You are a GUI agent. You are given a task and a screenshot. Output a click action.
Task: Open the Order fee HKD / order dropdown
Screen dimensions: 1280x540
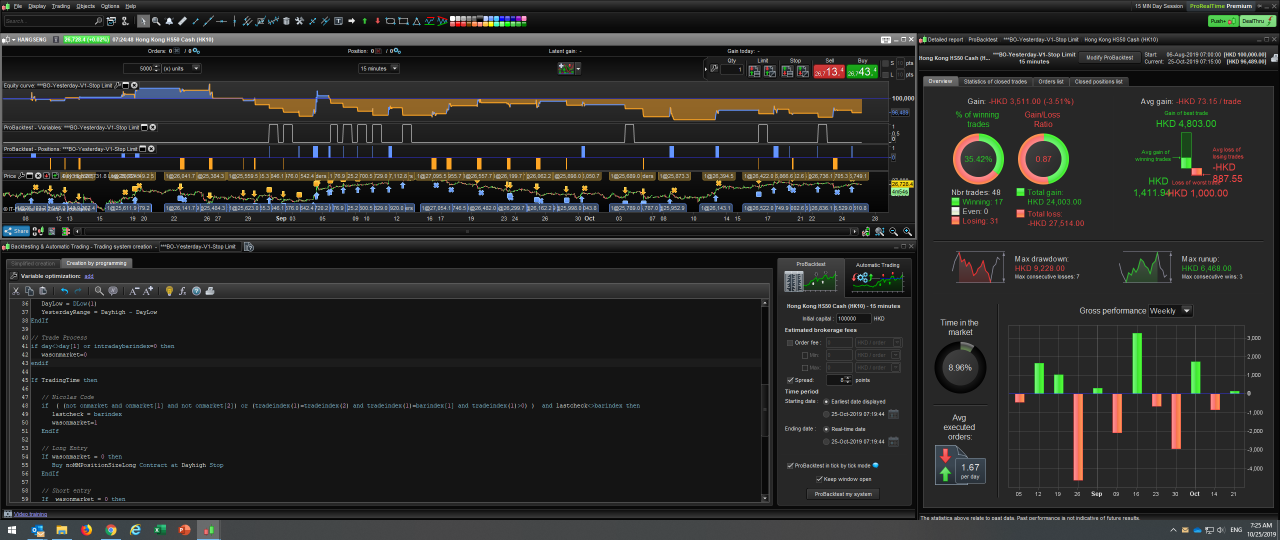881,343
